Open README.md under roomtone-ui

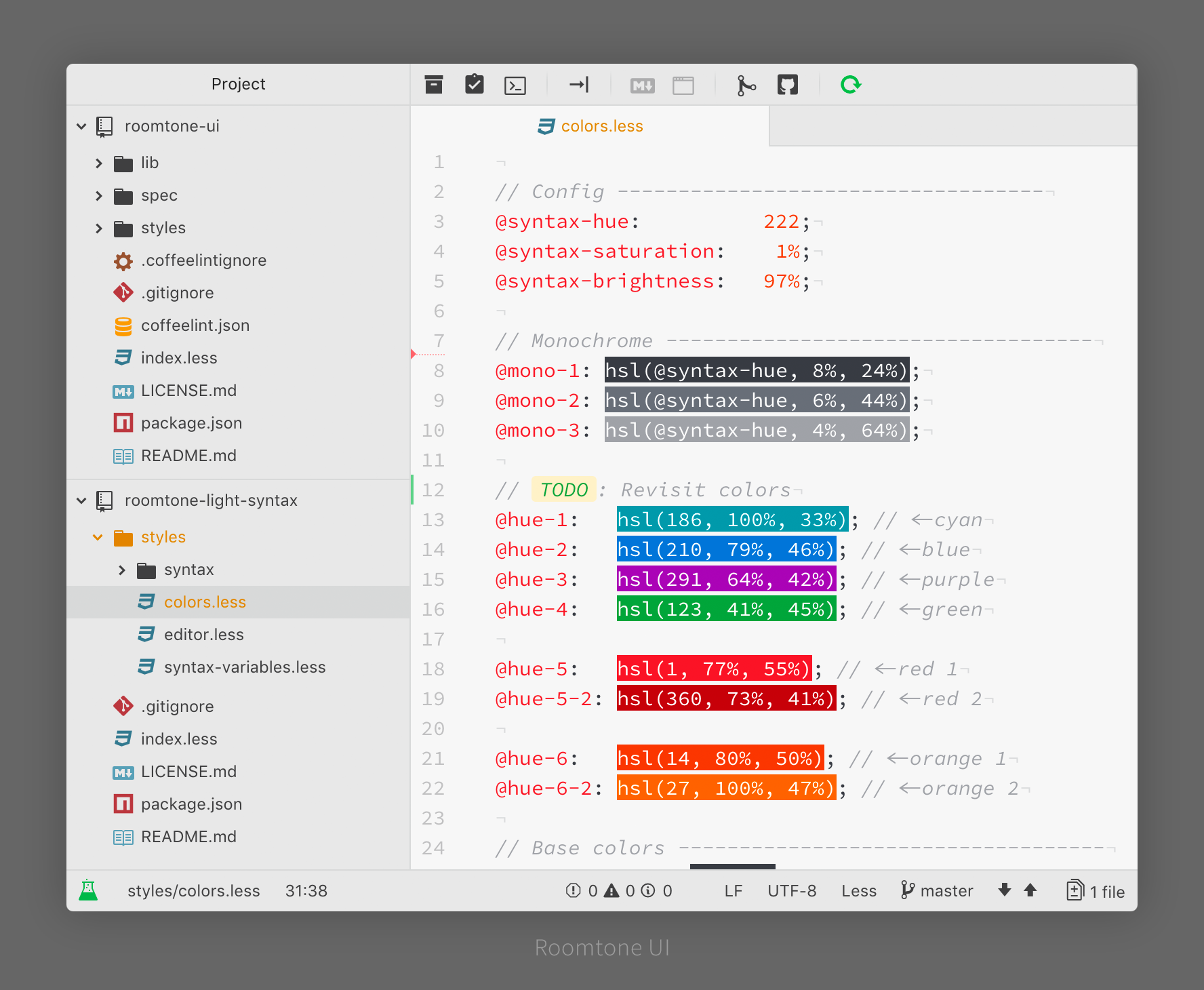[x=238, y=456]
